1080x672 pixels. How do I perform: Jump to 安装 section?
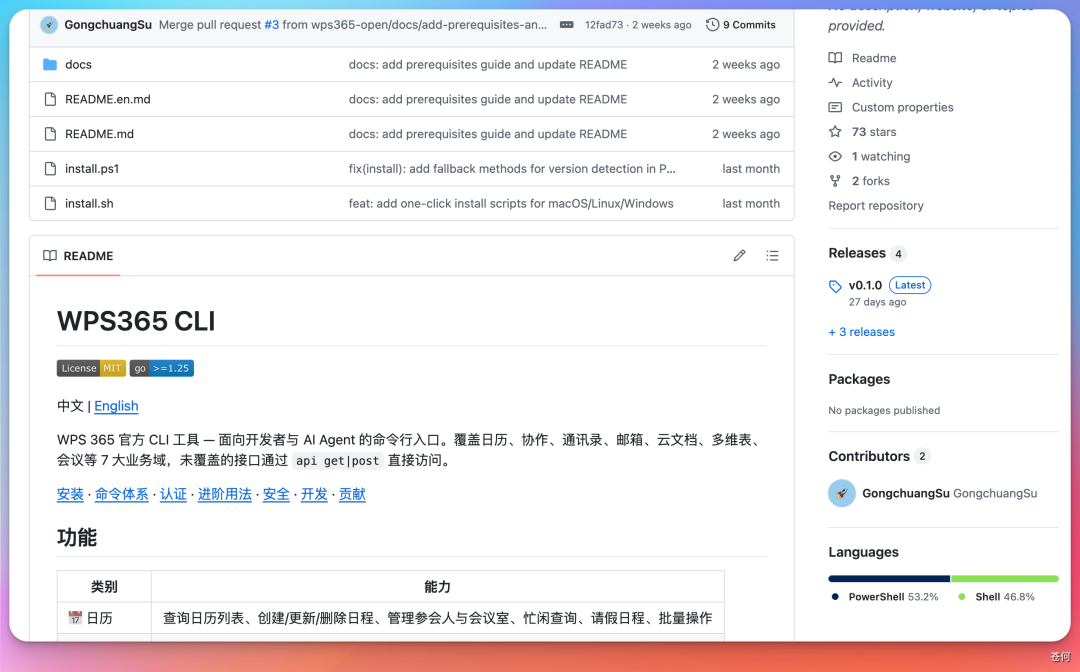click(70, 494)
